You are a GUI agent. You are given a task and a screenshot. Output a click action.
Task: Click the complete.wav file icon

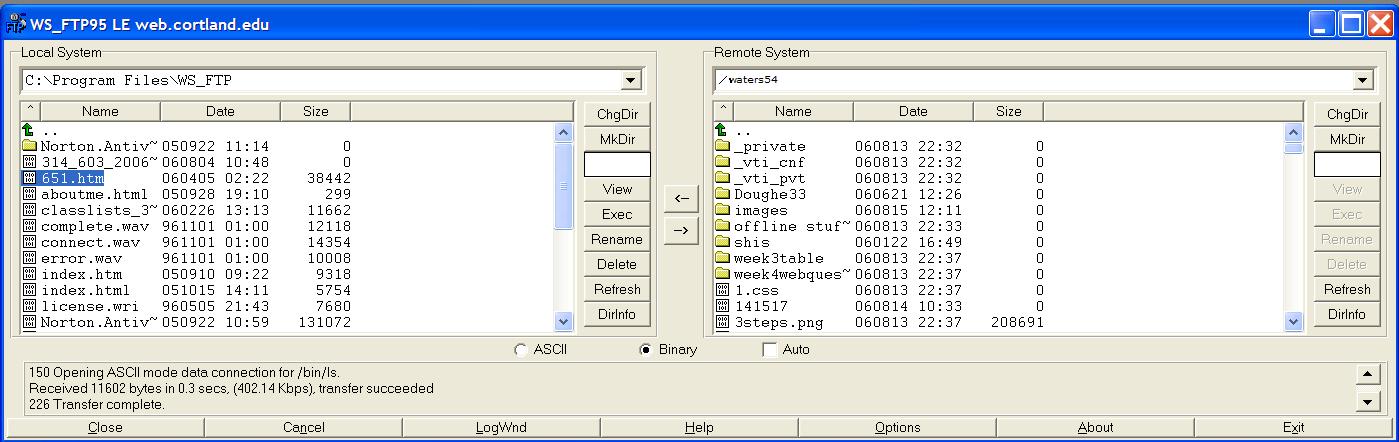click(29, 226)
